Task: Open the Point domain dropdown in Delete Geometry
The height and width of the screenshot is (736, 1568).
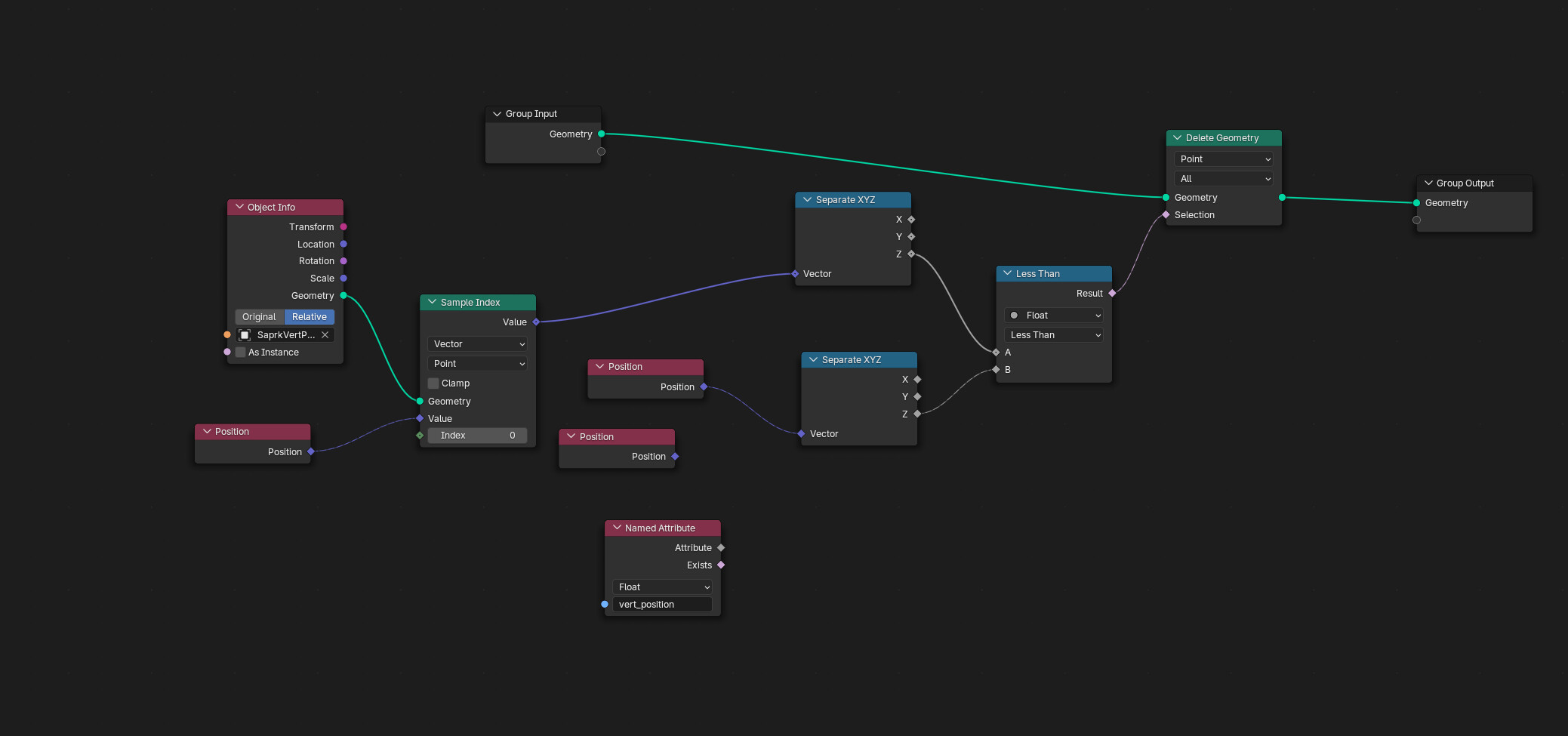Action: click(1223, 159)
